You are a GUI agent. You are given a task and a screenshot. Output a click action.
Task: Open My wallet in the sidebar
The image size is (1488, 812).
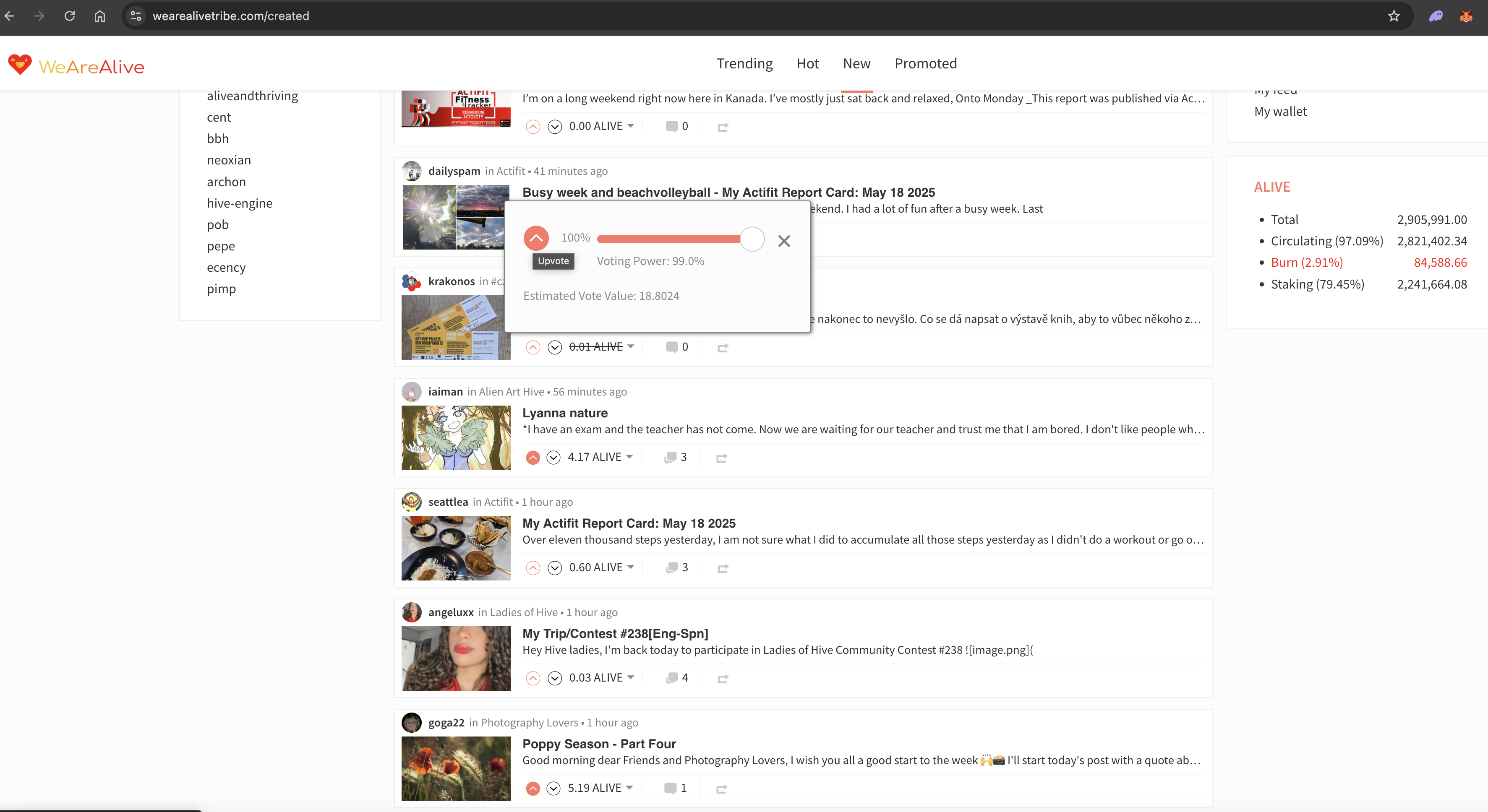[x=1280, y=112]
